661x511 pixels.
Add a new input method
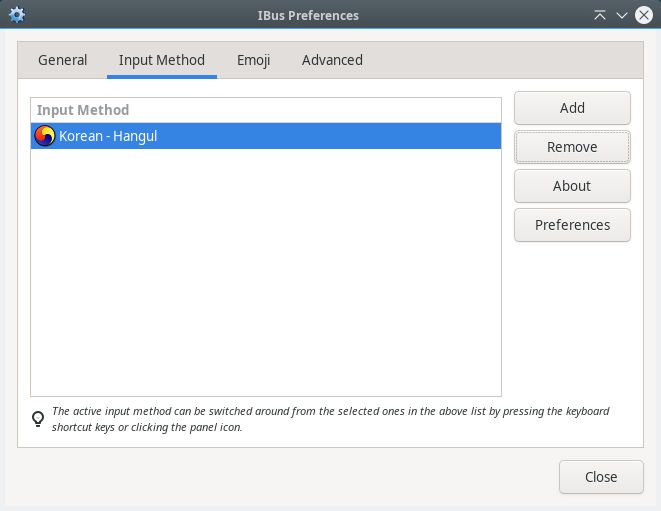[572, 108]
